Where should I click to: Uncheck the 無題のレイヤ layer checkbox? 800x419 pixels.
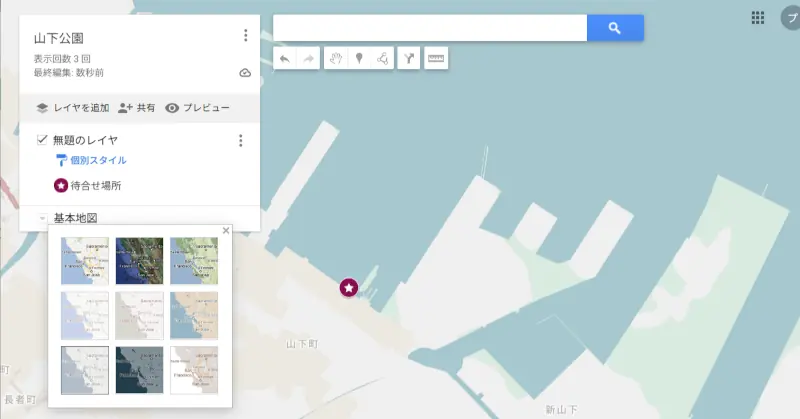tap(42, 140)
